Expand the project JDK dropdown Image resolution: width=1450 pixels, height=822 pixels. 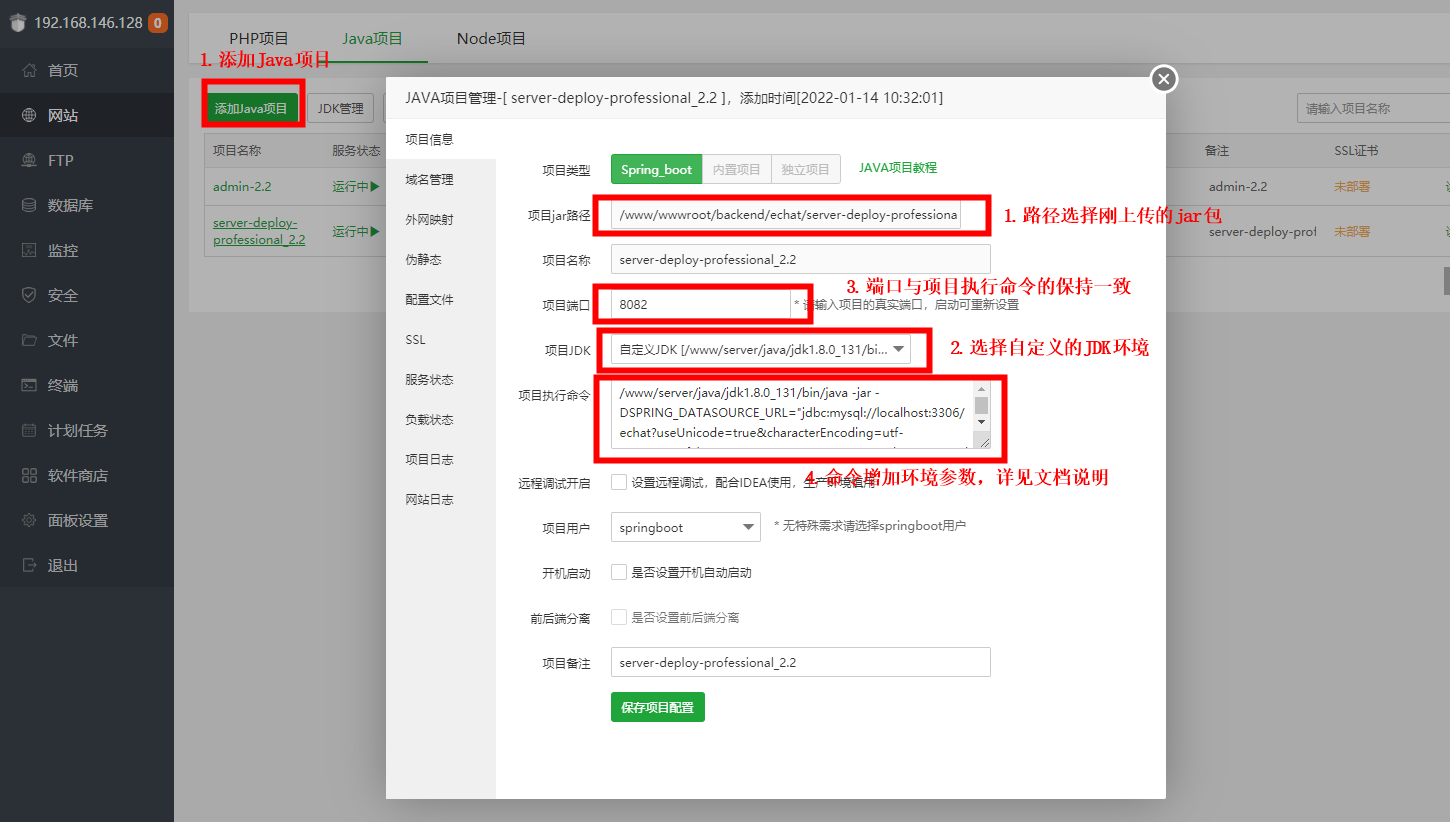click(x=761, y=349)
